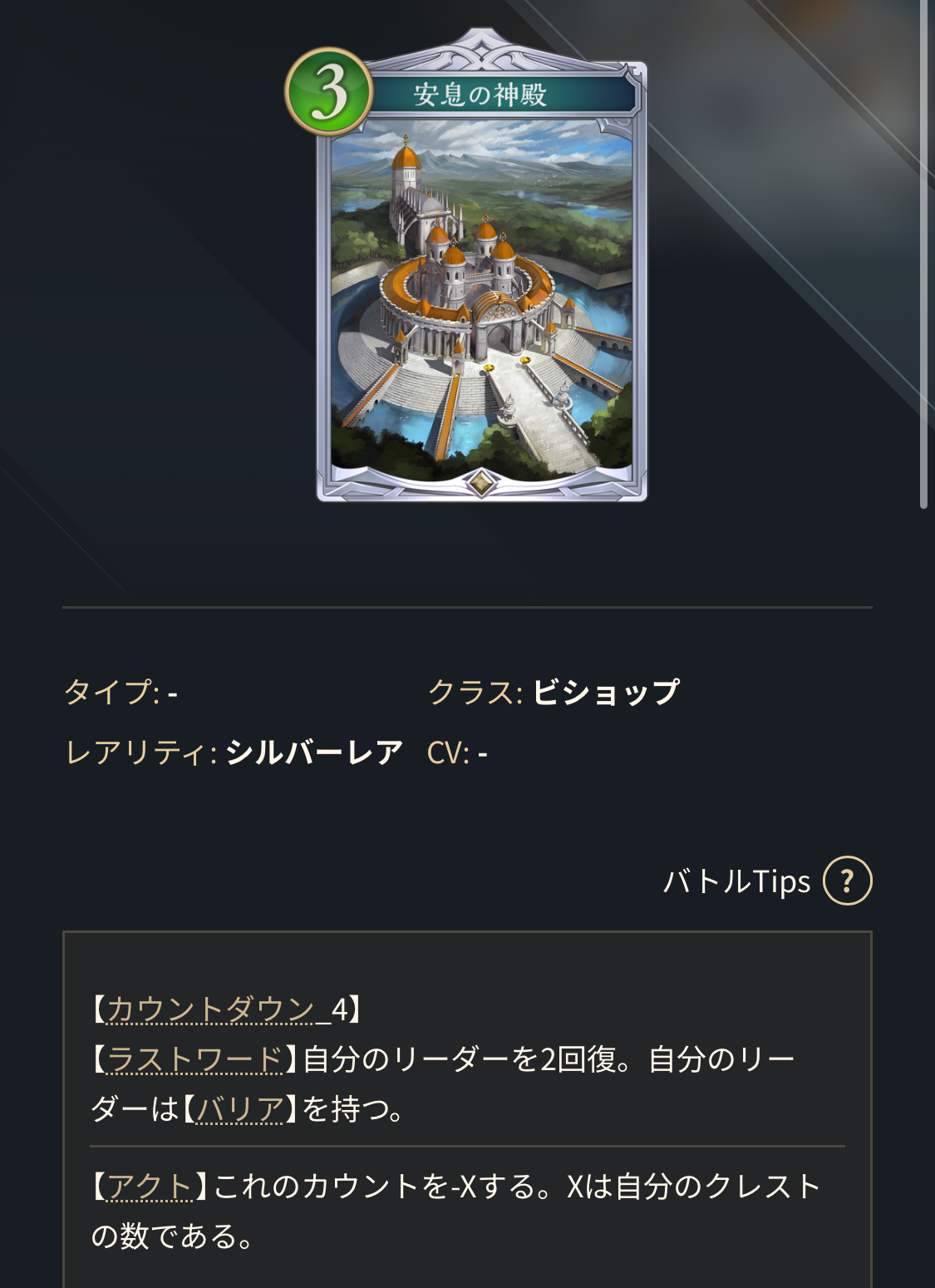Click the 安息の神殿 card name banner
Viewport: 935px width, 1288px height.
tap(480, 95)
